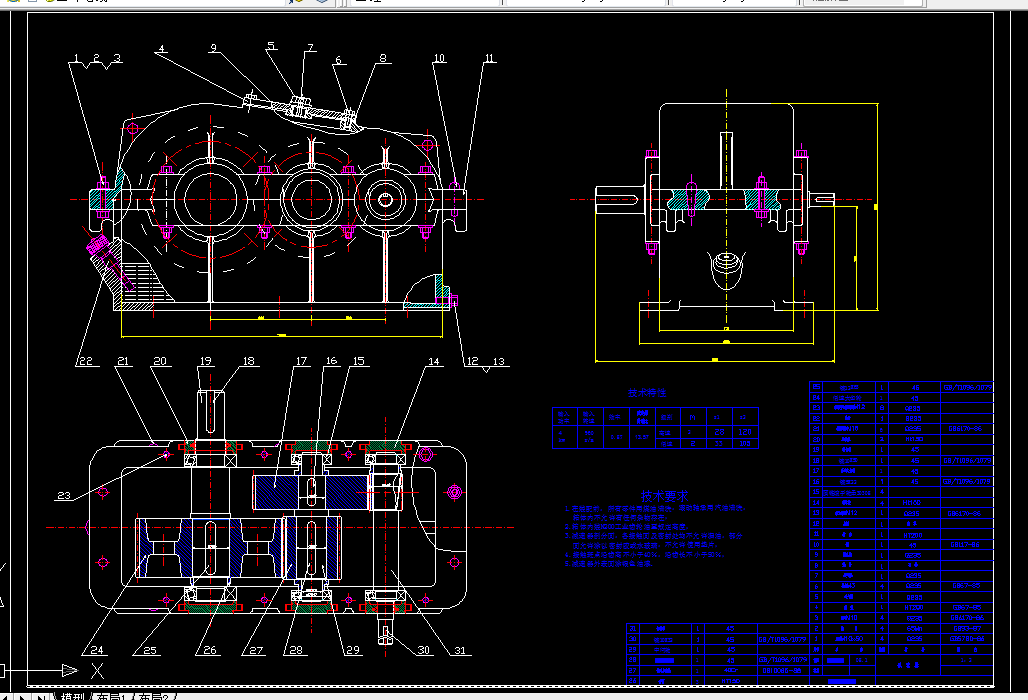
Task: Select part balloon number 22
Action: pos(85,361)
